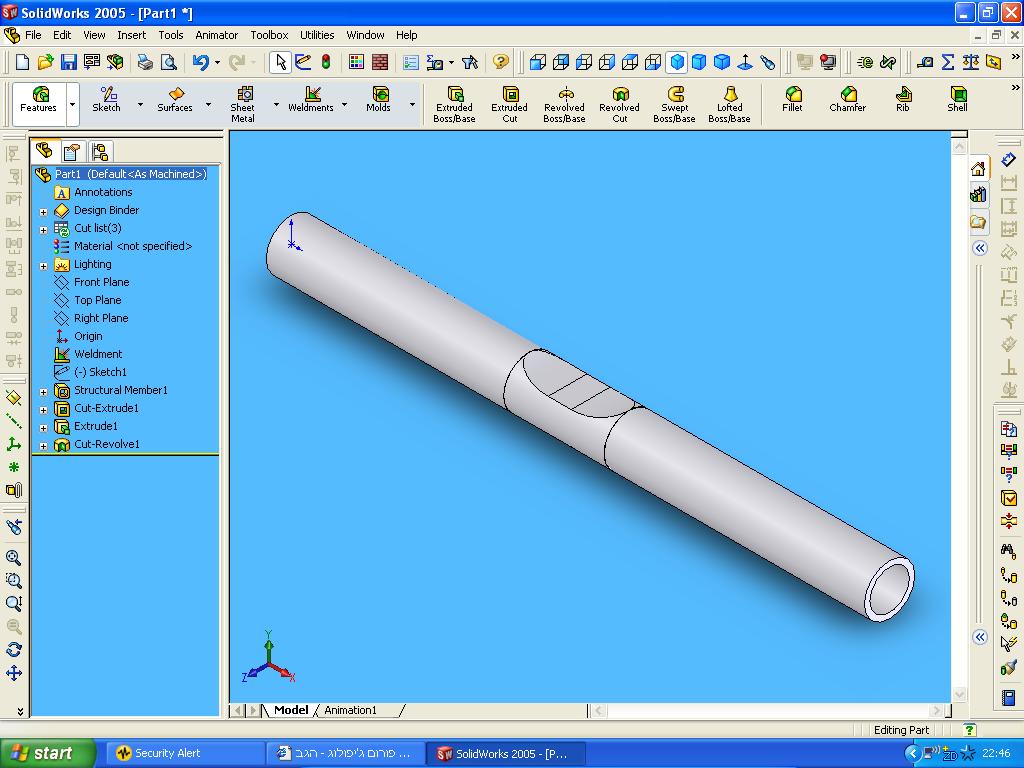
Task: Toggle the Sheet Metal toolbar group
Action: click(243, 104)
